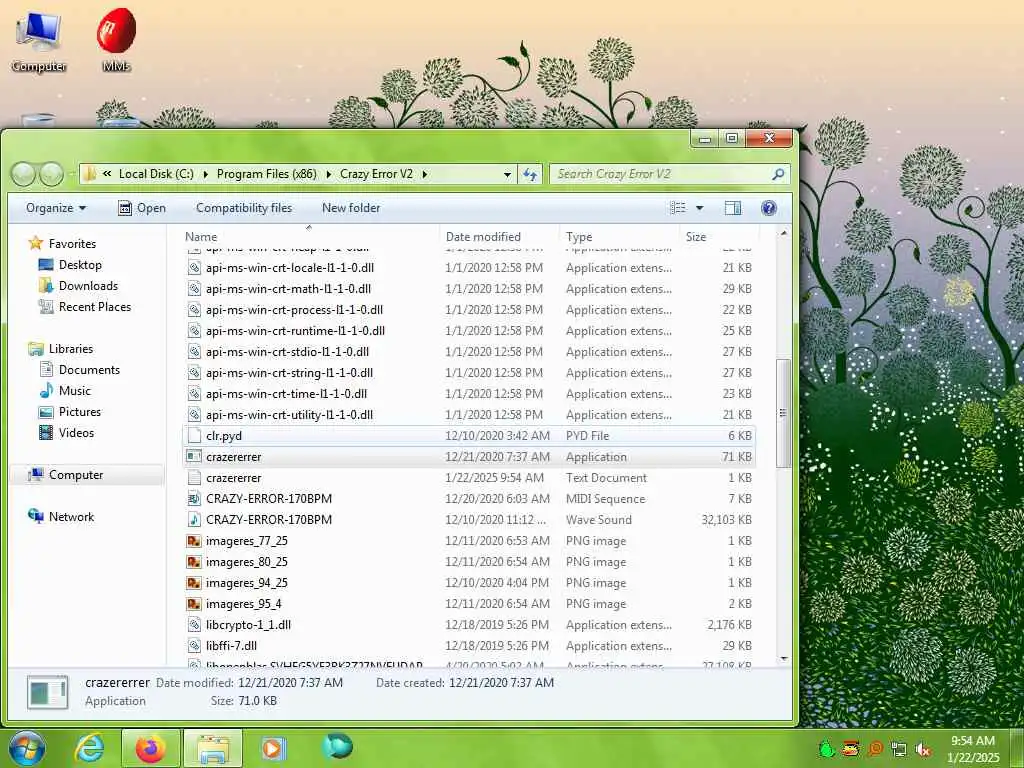The width and height of the screenshot is (1024, 768).
Task: Select the clr.pyd file icon
Action: (194, 436)
